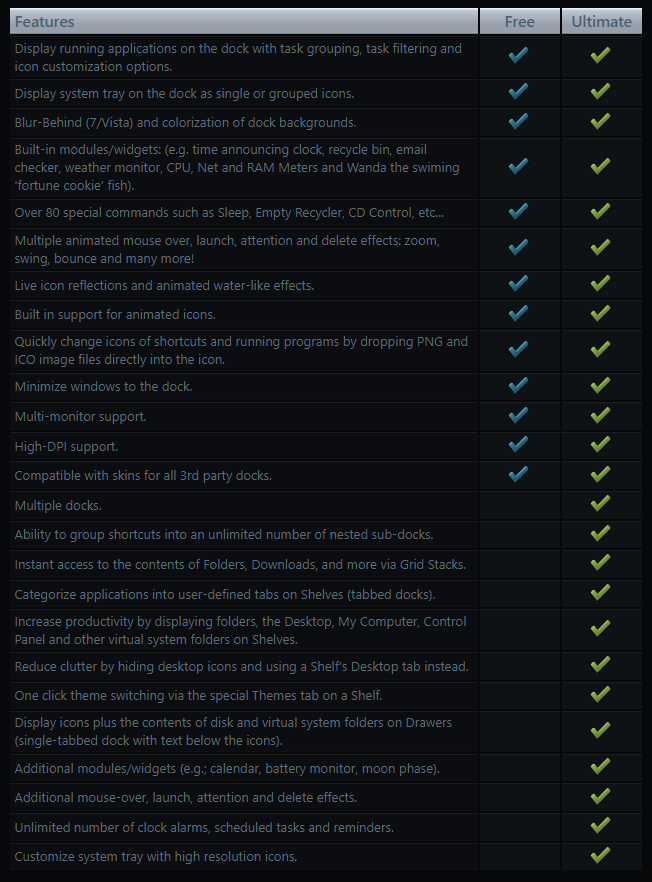Click the Free column header
The width and height of the screenshot is (652, 882).
point(519,21)
